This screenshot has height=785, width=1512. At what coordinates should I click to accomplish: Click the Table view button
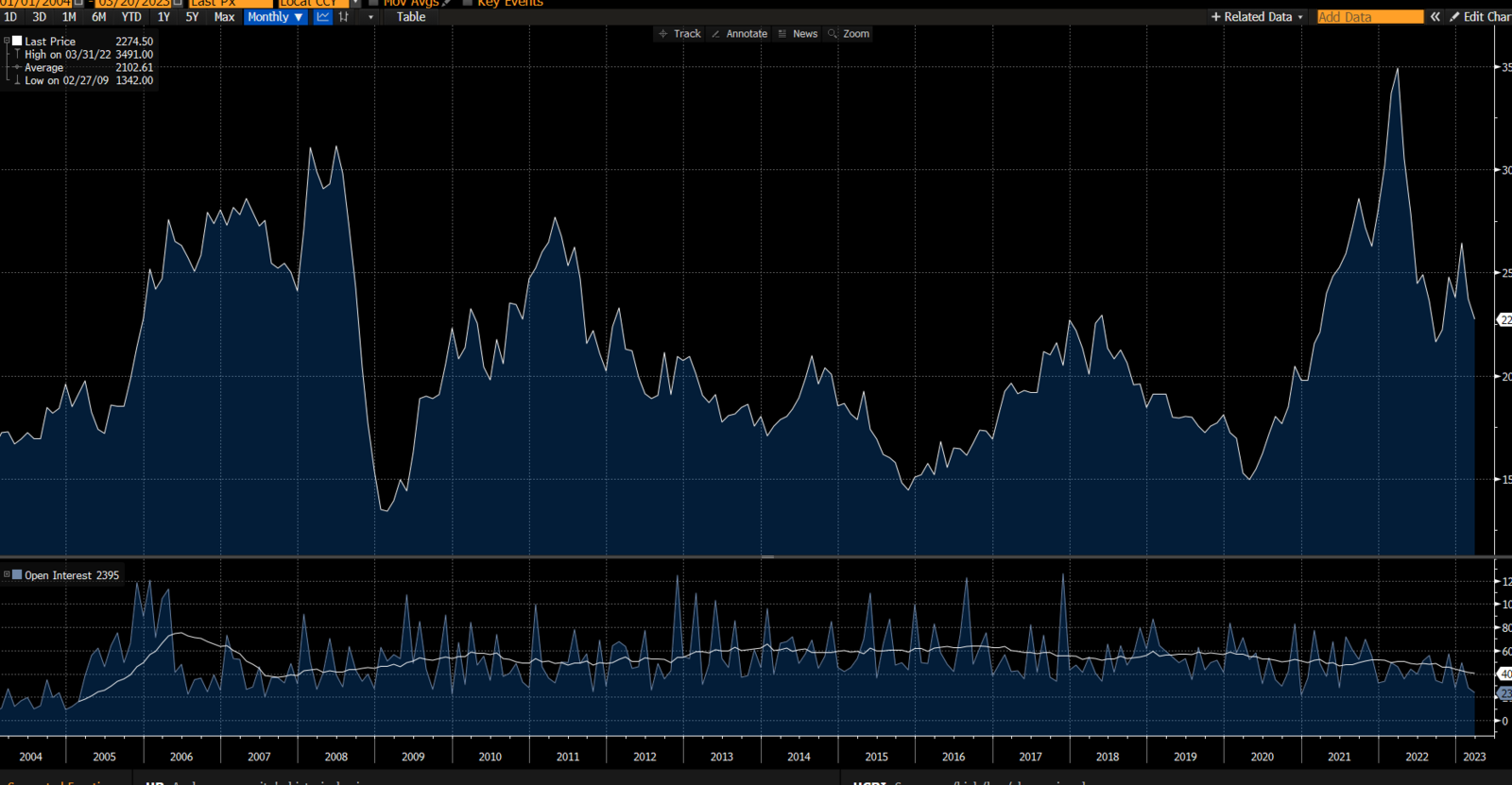pos(411,17)
